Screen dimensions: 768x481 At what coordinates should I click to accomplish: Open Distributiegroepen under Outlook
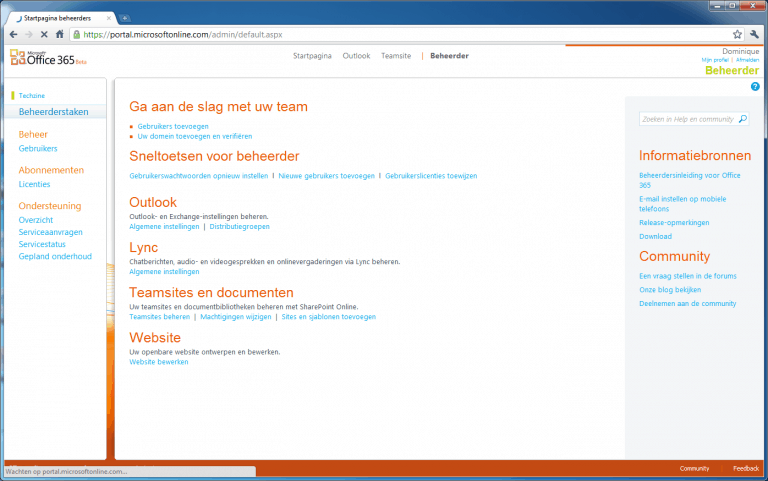tap(239, 227)
